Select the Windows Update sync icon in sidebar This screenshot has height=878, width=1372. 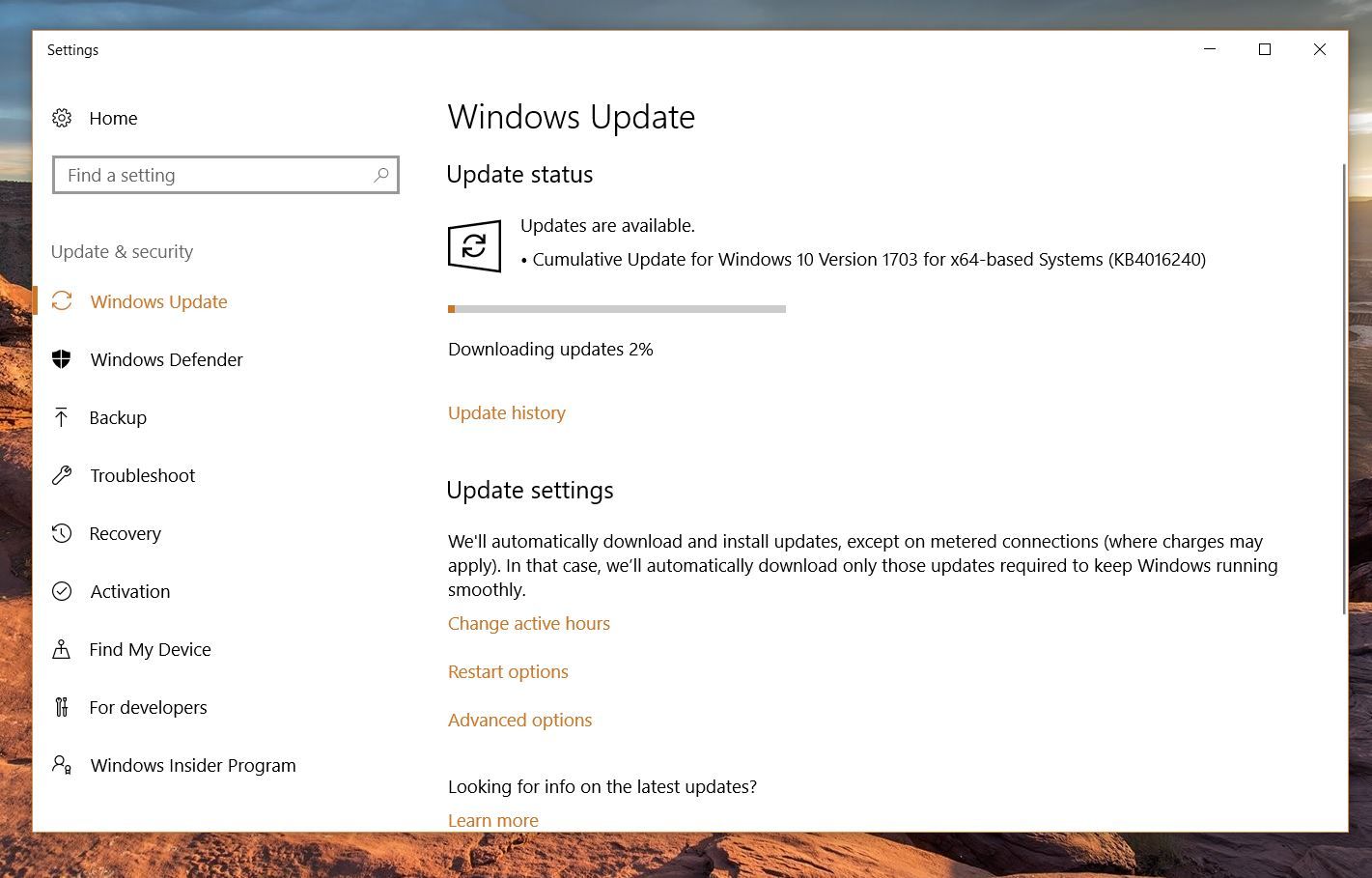62,301
